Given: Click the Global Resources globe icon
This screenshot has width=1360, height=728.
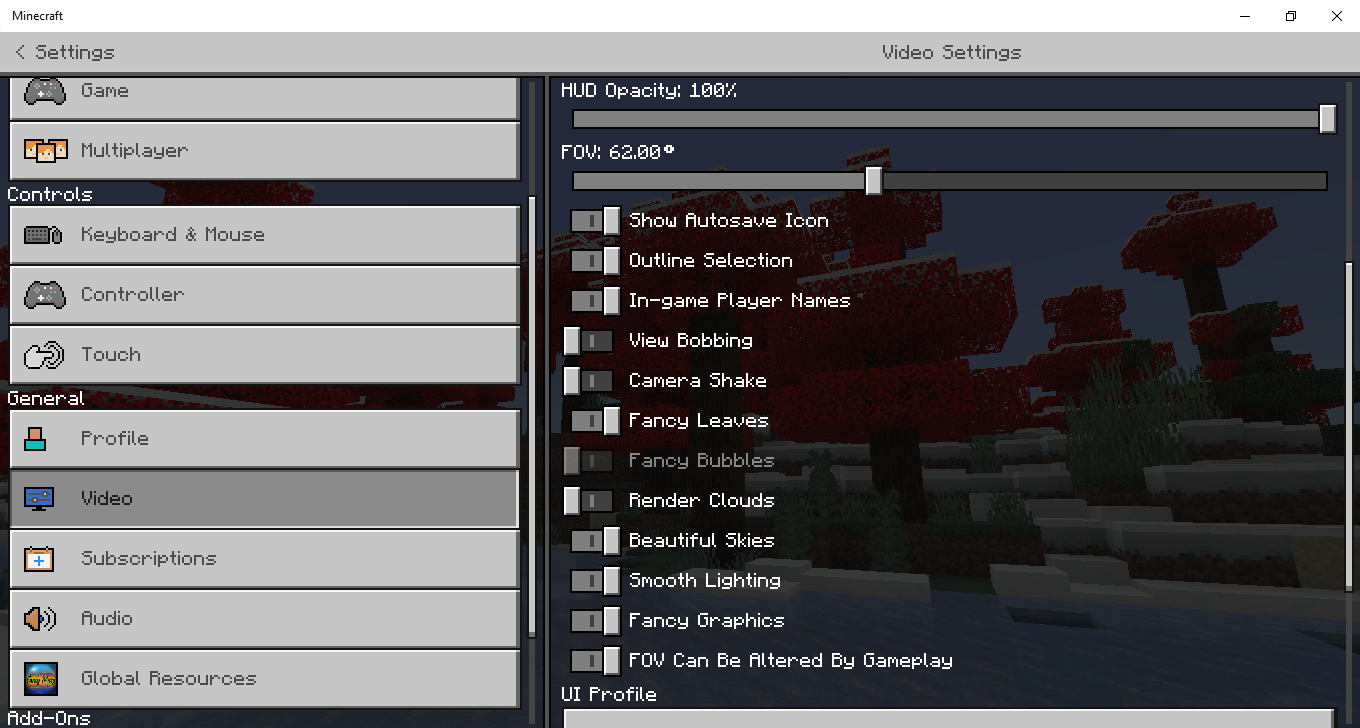Looking at the screenshot, I should tap(41, 679).
